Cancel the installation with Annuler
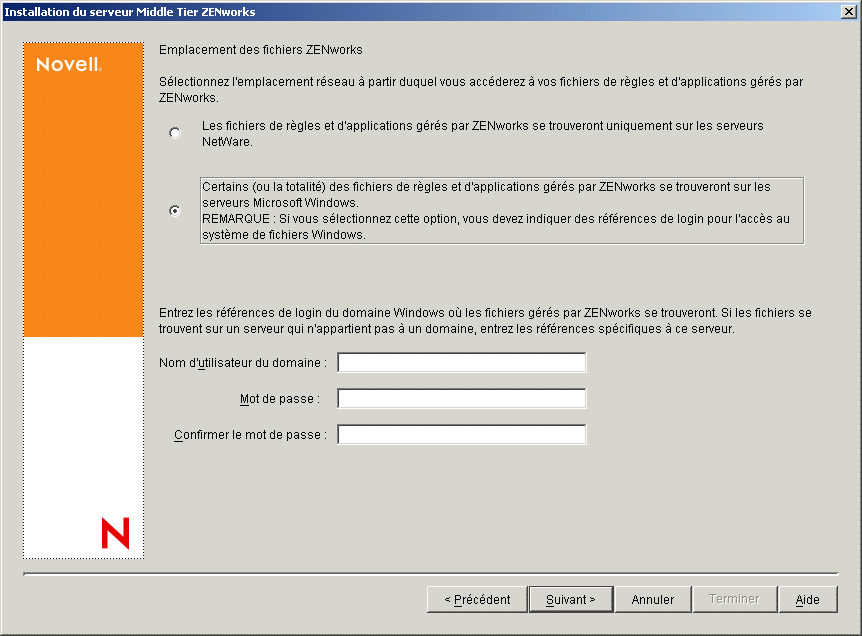Screen dimensions: 862x636 (652, 599)
